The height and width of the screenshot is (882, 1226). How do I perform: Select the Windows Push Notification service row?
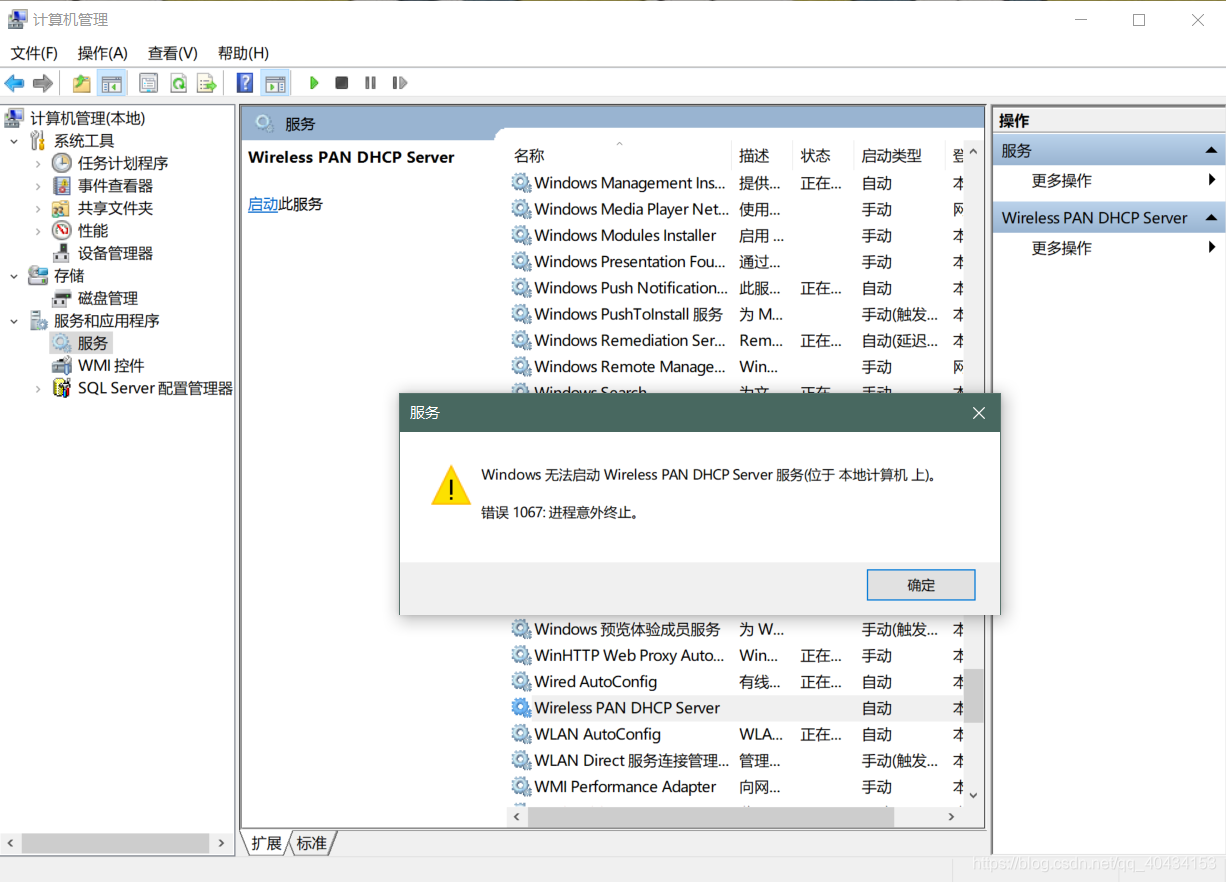[x=736, y=288]
